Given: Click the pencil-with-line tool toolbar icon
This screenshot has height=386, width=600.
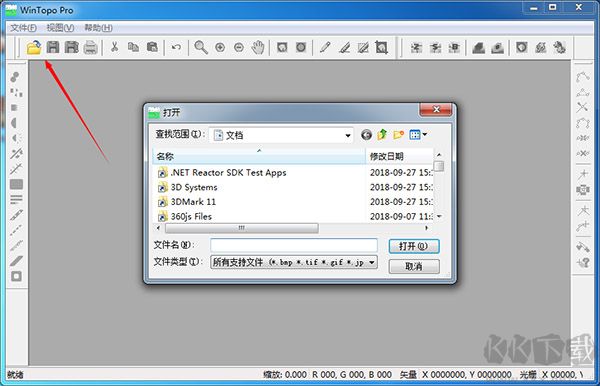Looking at the screenshot, I should click(344, 47).
